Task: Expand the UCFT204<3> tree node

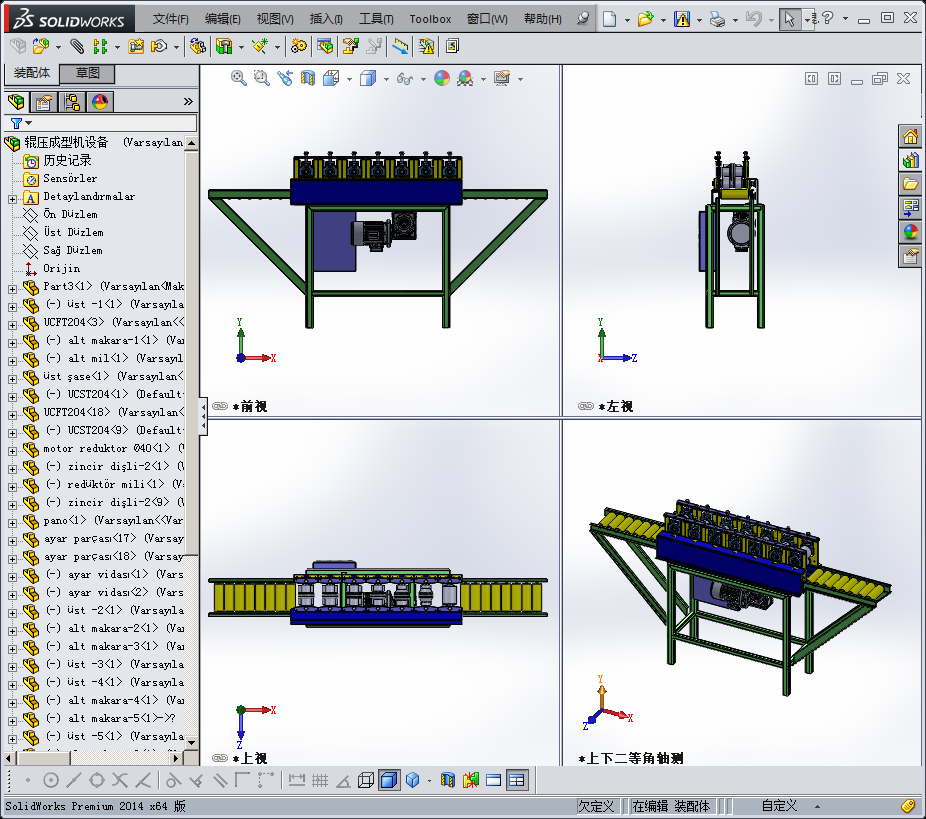Action: coord(12,325)
